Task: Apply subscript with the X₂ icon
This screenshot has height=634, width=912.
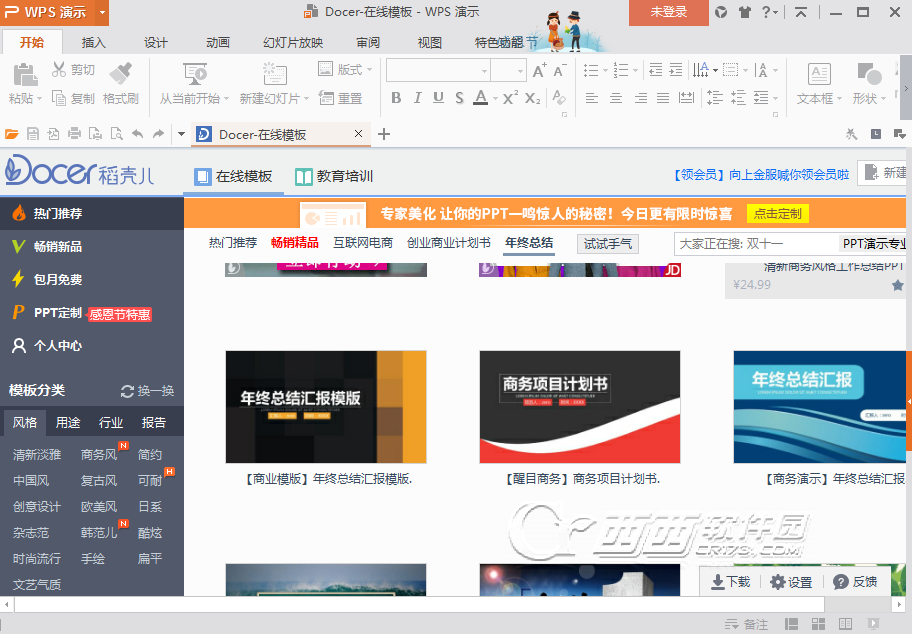Action: coord(532,98)
